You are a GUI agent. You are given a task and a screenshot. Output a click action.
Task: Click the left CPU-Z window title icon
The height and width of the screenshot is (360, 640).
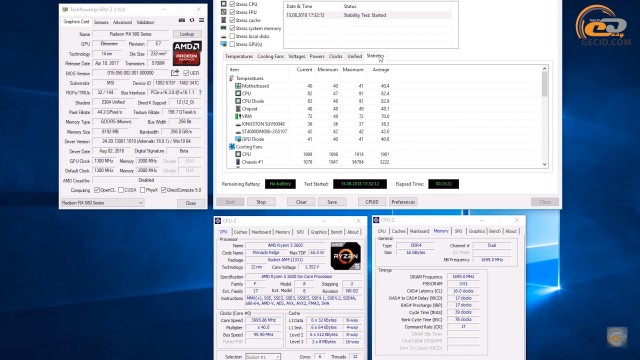pyautogui.click(x=218, y=221)
